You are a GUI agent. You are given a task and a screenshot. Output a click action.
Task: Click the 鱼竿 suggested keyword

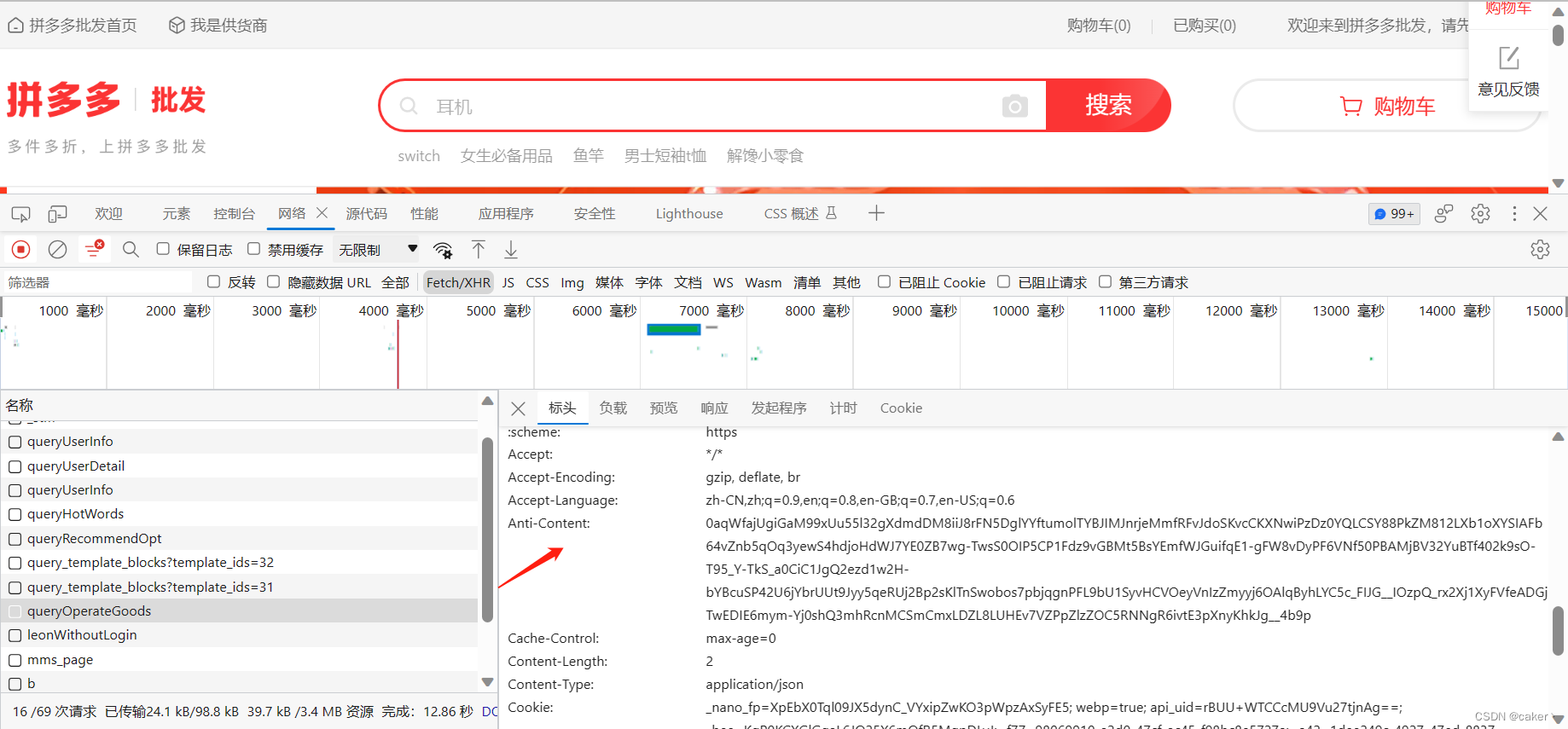[x=589, y=156]
